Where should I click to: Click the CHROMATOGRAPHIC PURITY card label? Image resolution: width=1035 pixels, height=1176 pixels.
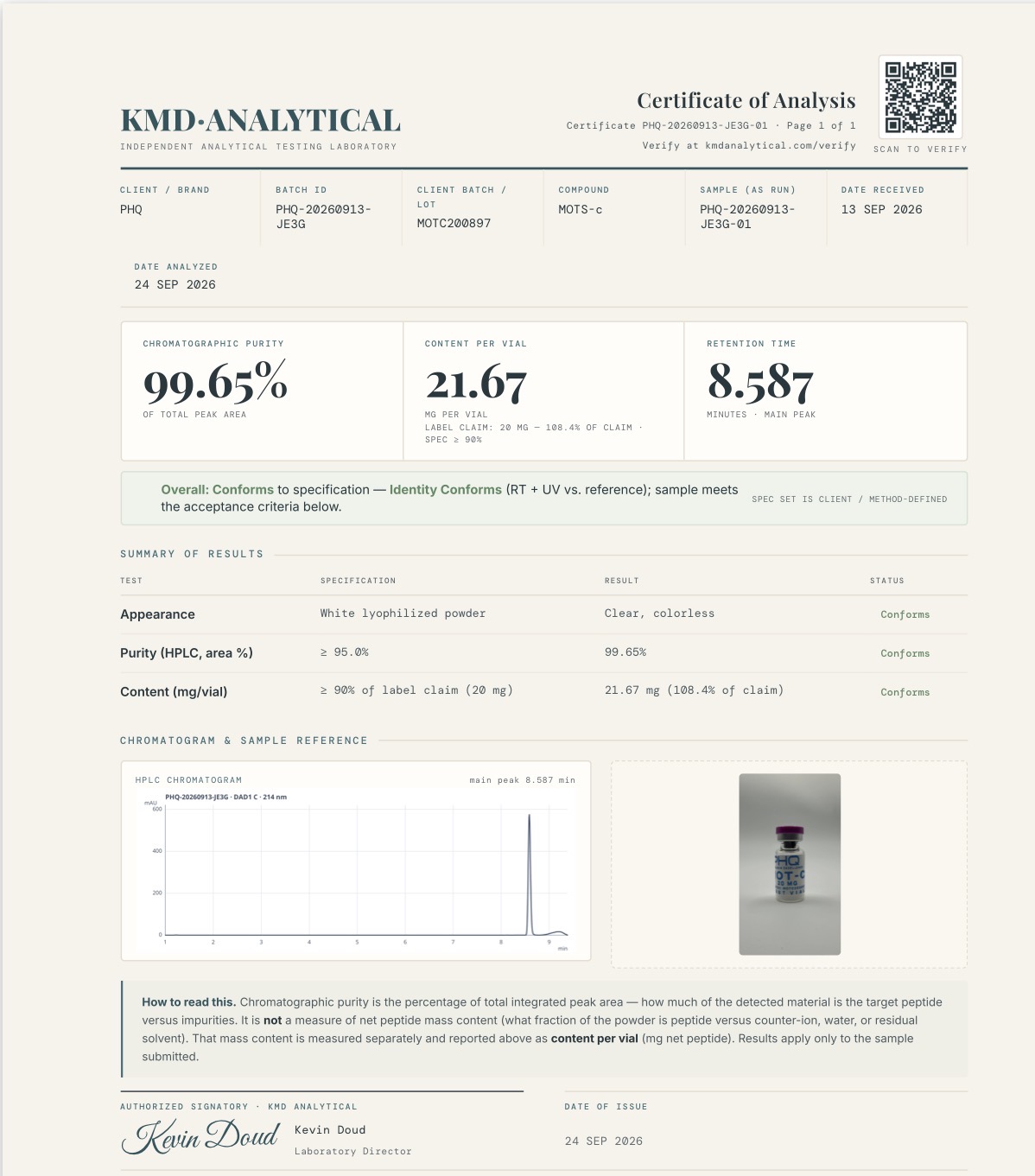click(213, 344)
